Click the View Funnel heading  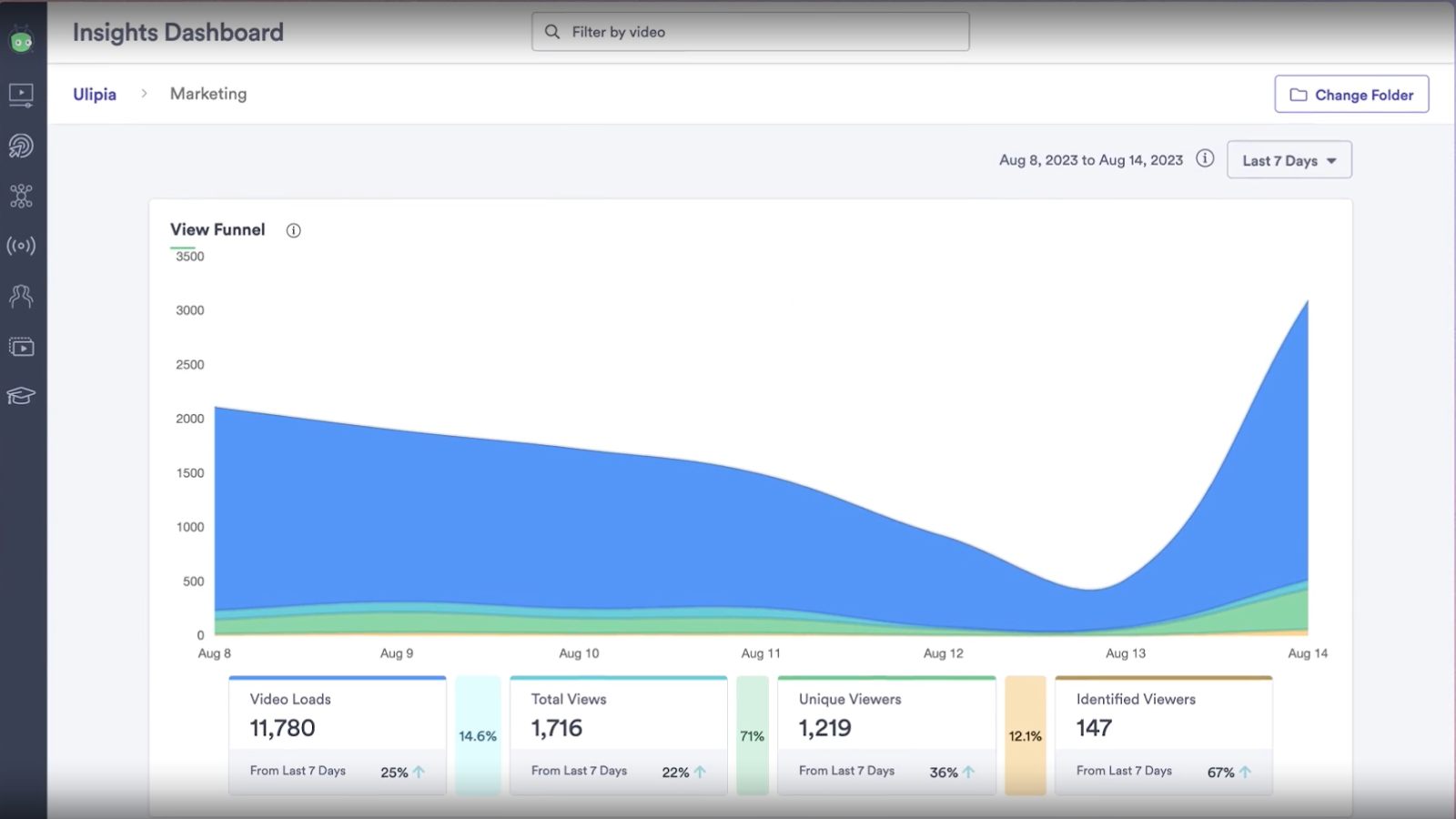[x=217, y=229]
